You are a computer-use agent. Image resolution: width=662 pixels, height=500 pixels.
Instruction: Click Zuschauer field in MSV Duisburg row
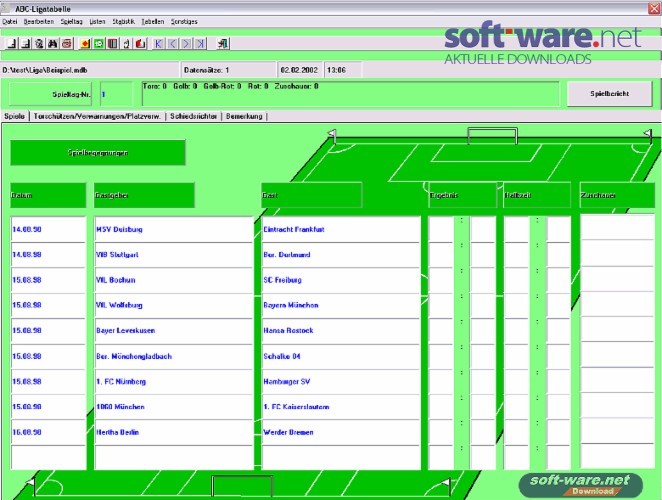[x=617, y=228]
